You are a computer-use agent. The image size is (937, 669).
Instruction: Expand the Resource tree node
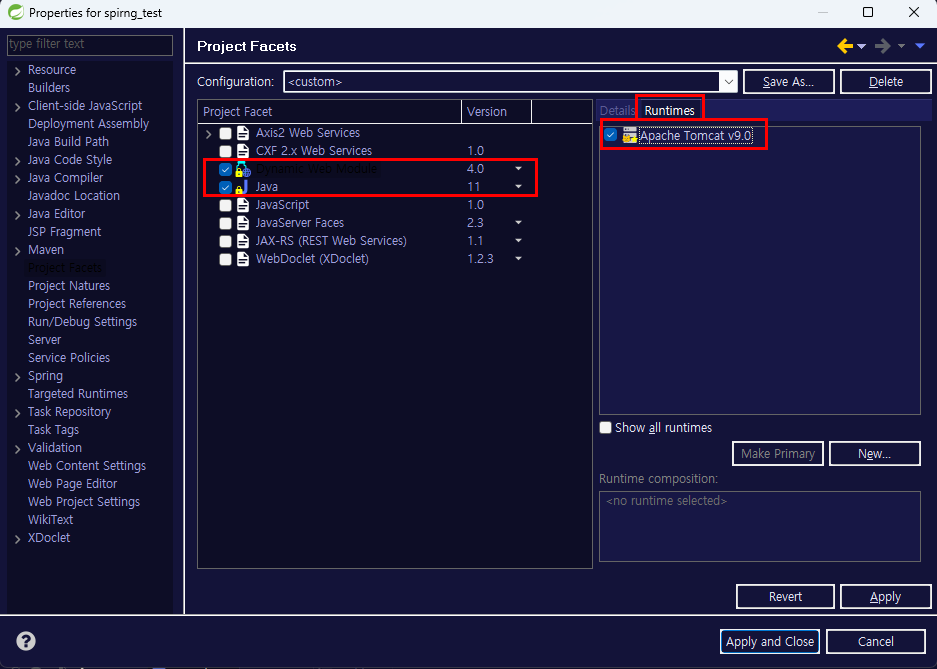[17, 71]
